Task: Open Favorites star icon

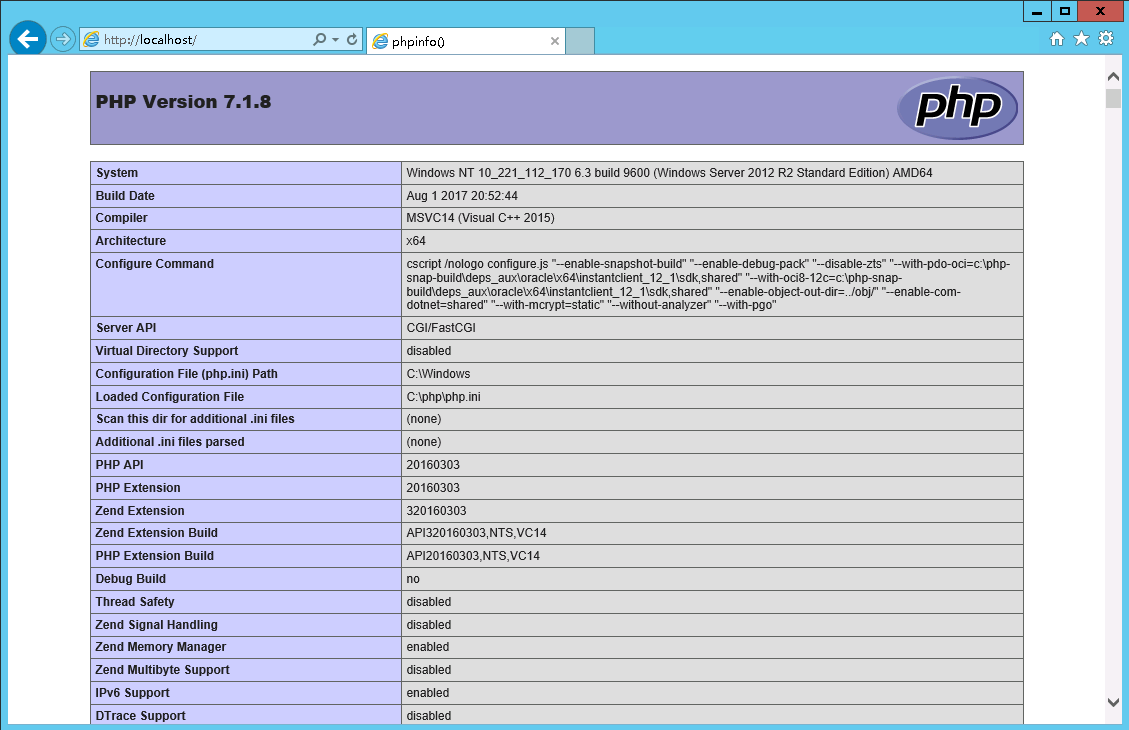Action: [1081, 39]
